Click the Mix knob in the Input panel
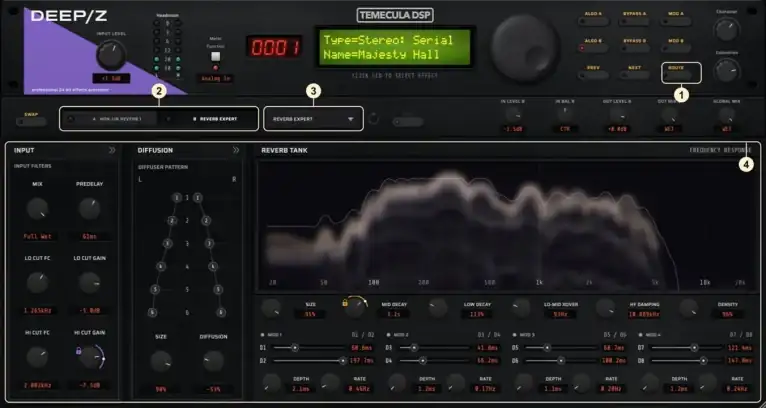This screenshot has width=766, height=408. tap(38, 209)
